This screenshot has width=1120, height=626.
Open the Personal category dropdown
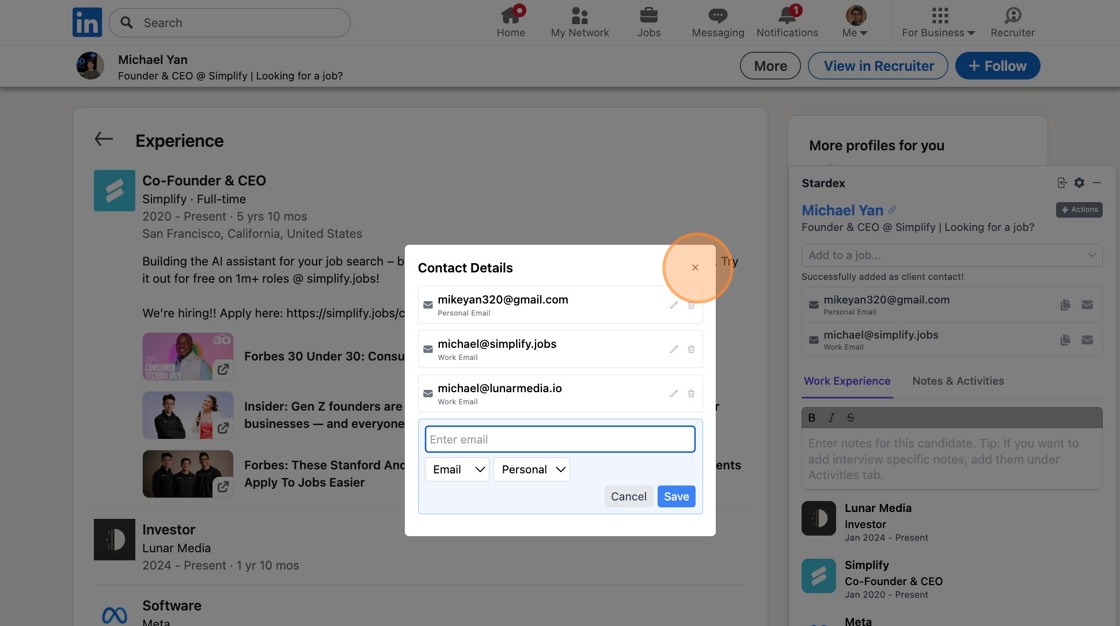(x=531, y=470)
